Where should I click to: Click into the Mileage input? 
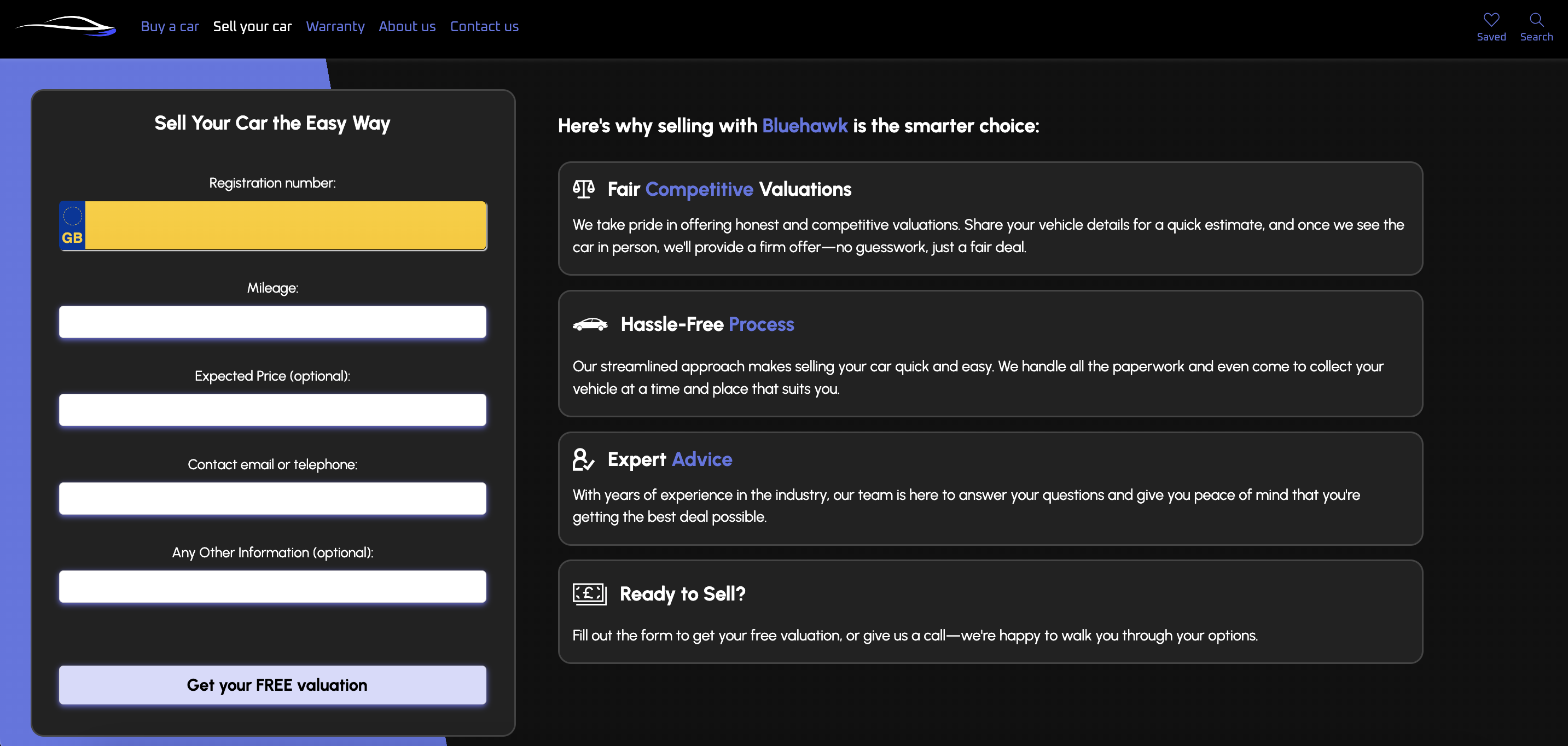272,322
